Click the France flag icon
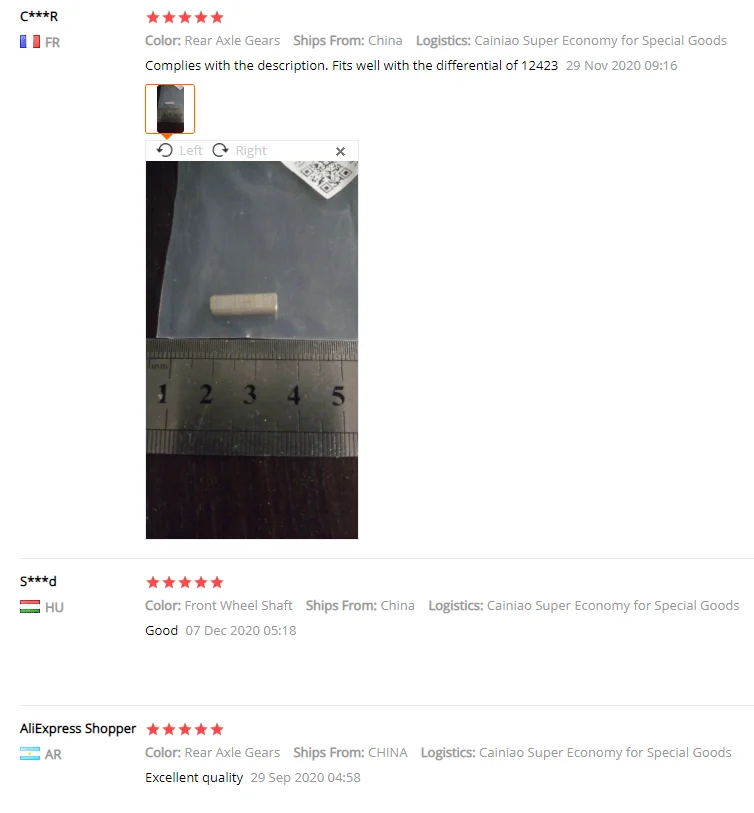754x813 pixels. 30,42
